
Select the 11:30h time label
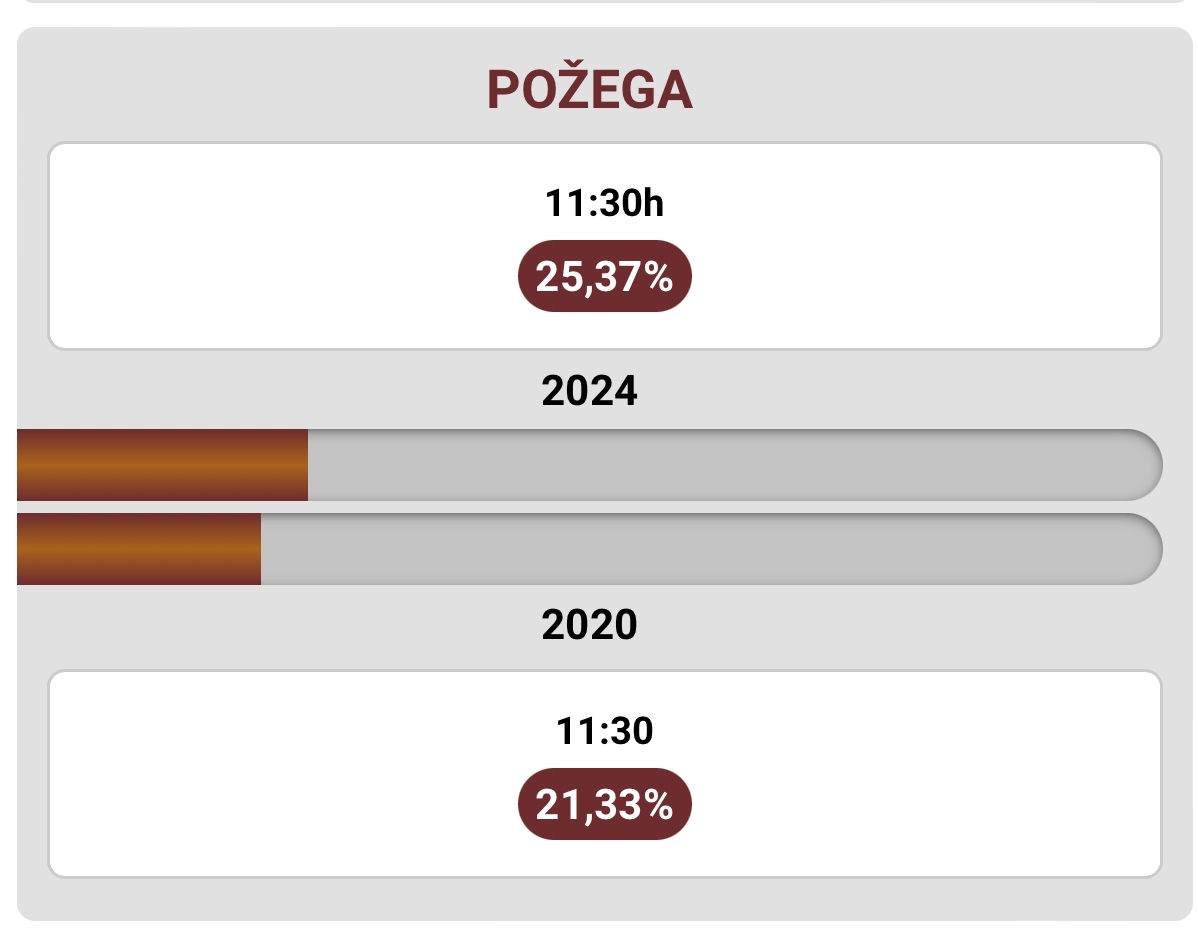(604, 204)
